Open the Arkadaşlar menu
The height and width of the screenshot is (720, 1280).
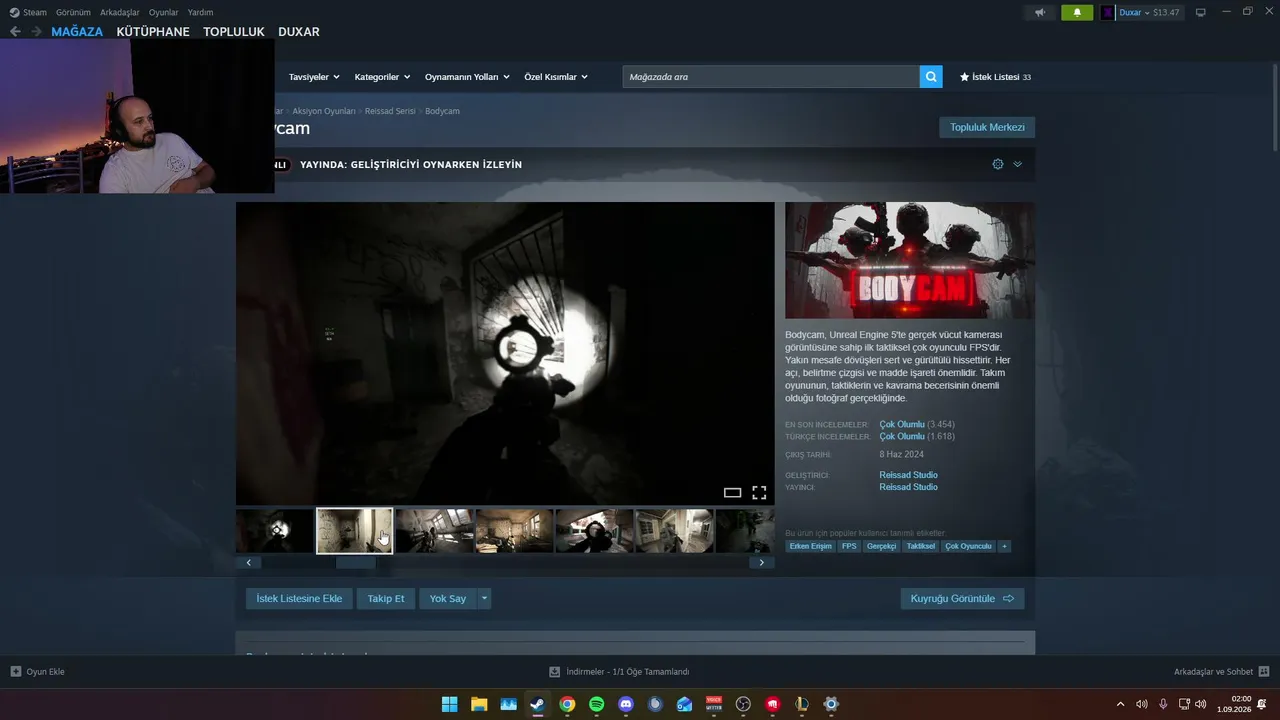pos(120,12)
